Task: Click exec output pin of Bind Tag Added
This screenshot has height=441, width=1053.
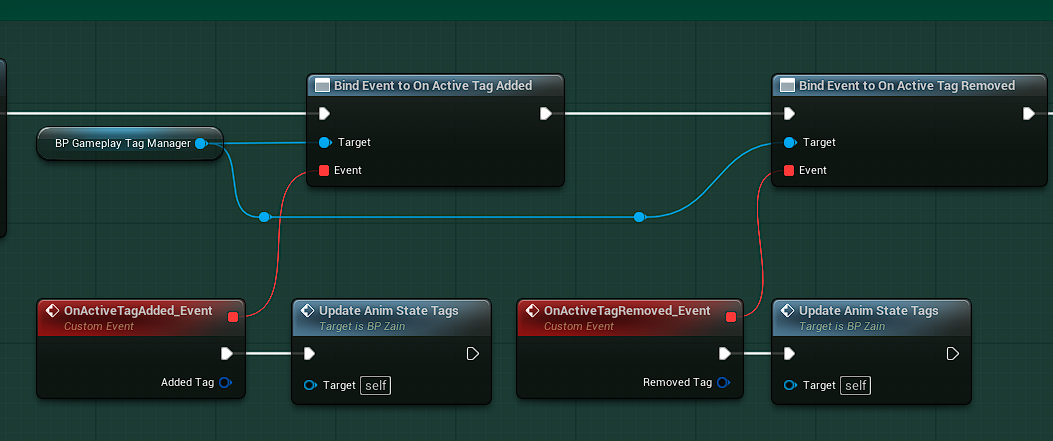Action: 545,114
